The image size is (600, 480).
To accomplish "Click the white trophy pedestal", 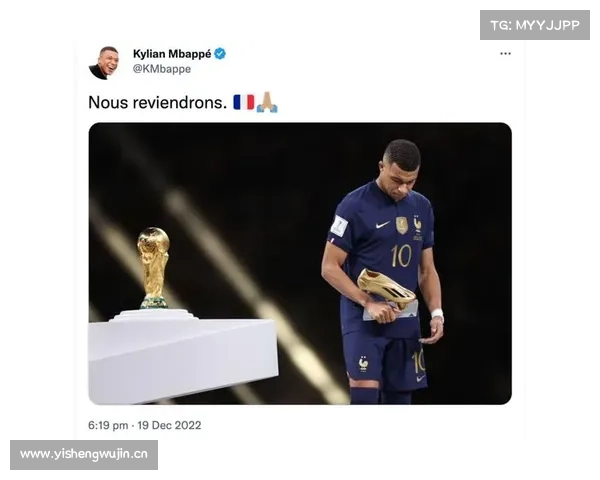I will pos(182,356).
